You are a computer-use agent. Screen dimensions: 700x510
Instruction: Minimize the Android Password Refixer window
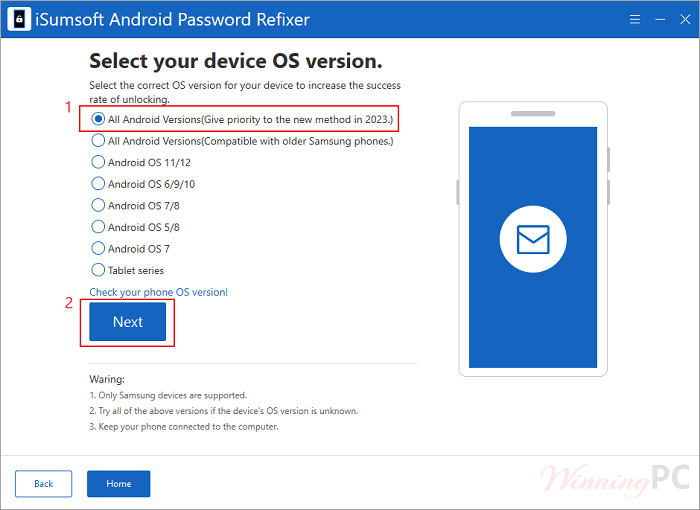[x=660, y=19]
